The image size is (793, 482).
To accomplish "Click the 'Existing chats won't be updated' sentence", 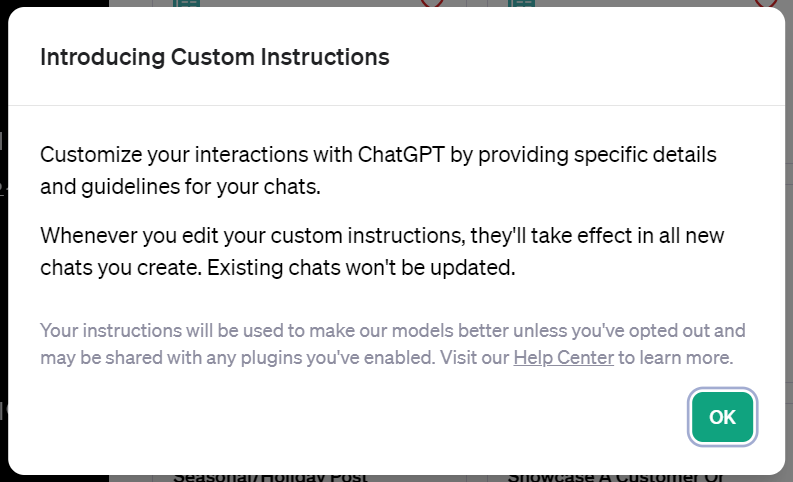I will [361, 268].
